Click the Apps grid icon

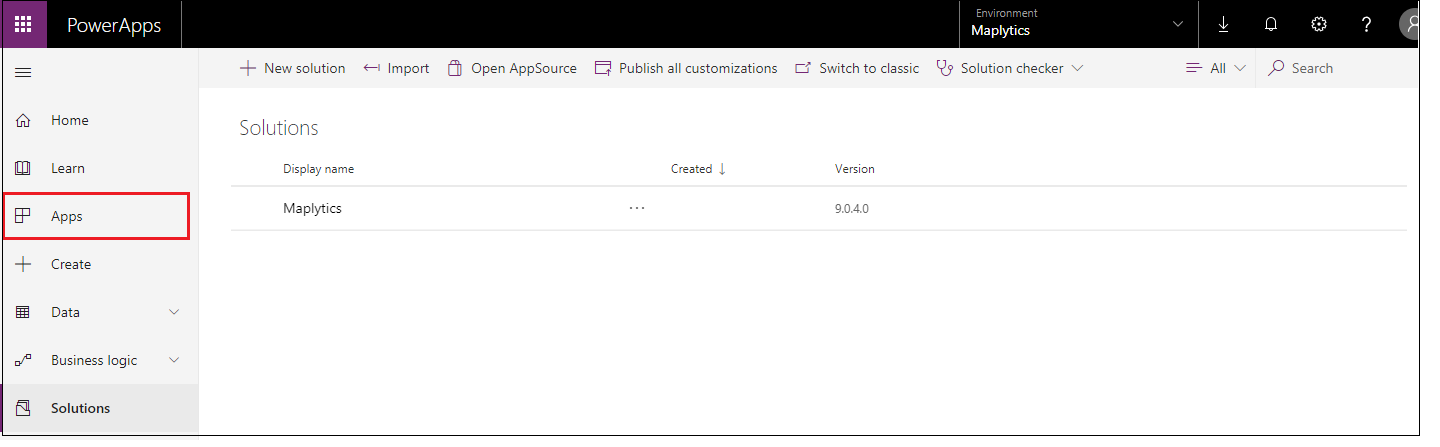point(23,216)
